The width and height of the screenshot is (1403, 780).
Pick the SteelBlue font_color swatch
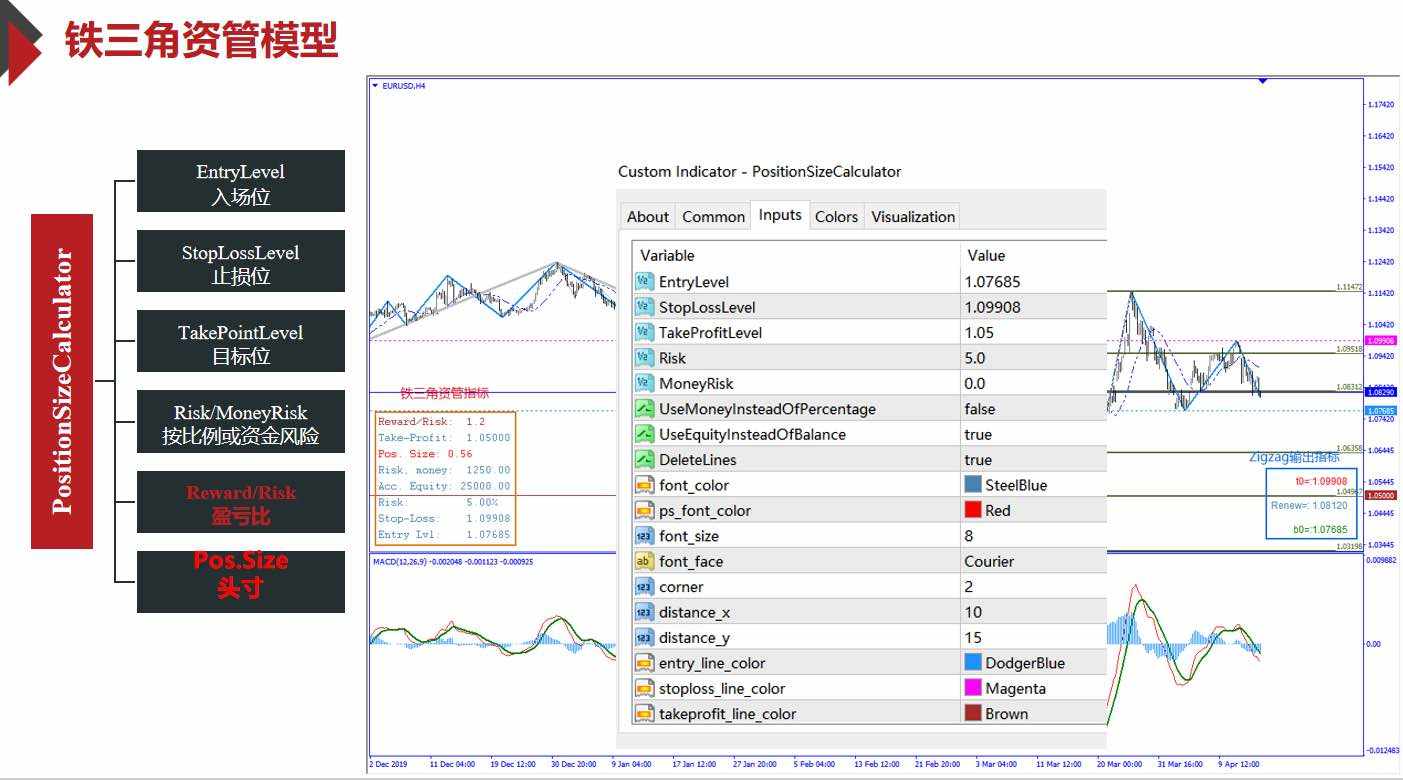[973, 485]
